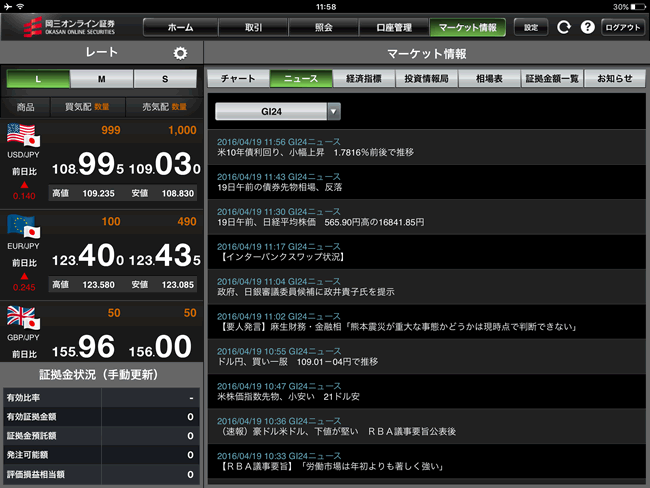Open news 【要人発言】麻生財務・金融相
This screenshot has width=650, height=488.
click(x=427, y=322)
